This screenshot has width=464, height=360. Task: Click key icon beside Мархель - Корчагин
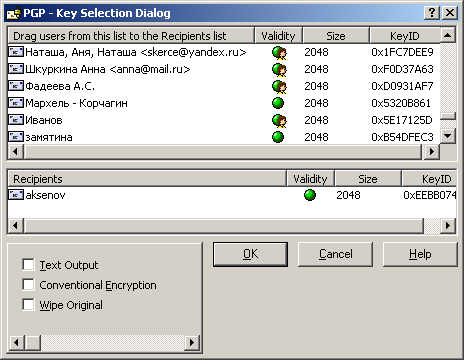click(x=16, y=103)
